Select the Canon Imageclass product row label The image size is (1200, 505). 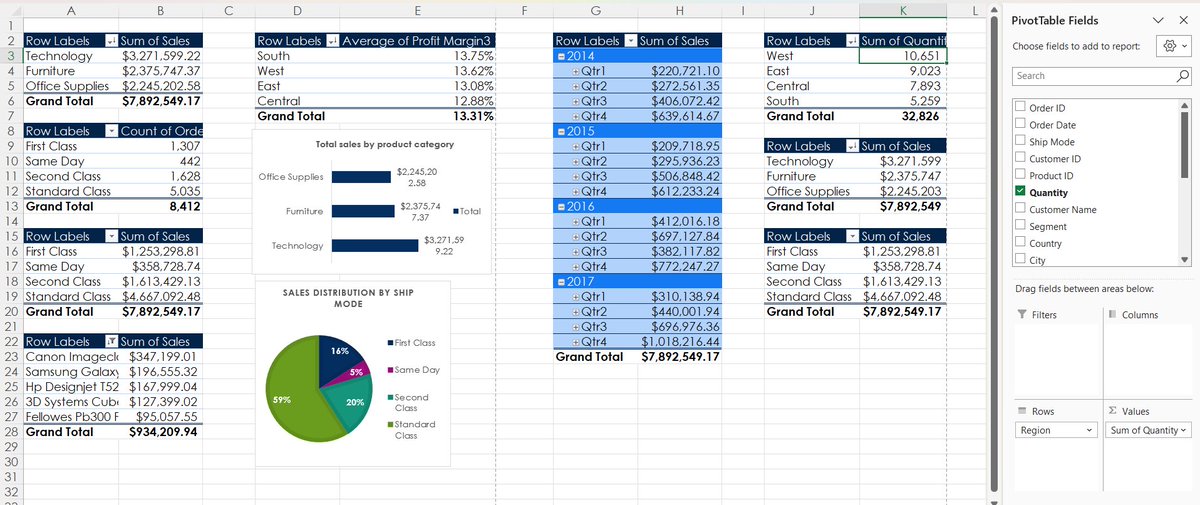click(x=70, y=356)
